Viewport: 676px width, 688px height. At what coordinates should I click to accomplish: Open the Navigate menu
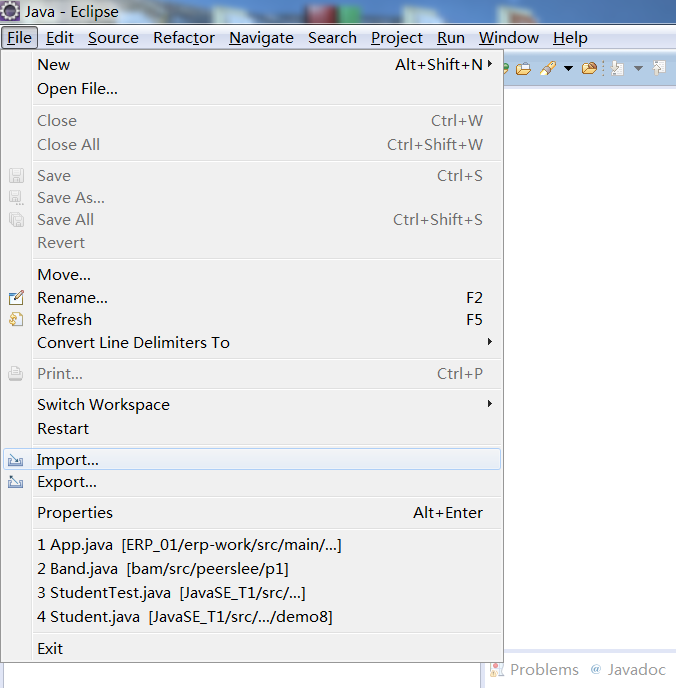click(x=261, y=38)
